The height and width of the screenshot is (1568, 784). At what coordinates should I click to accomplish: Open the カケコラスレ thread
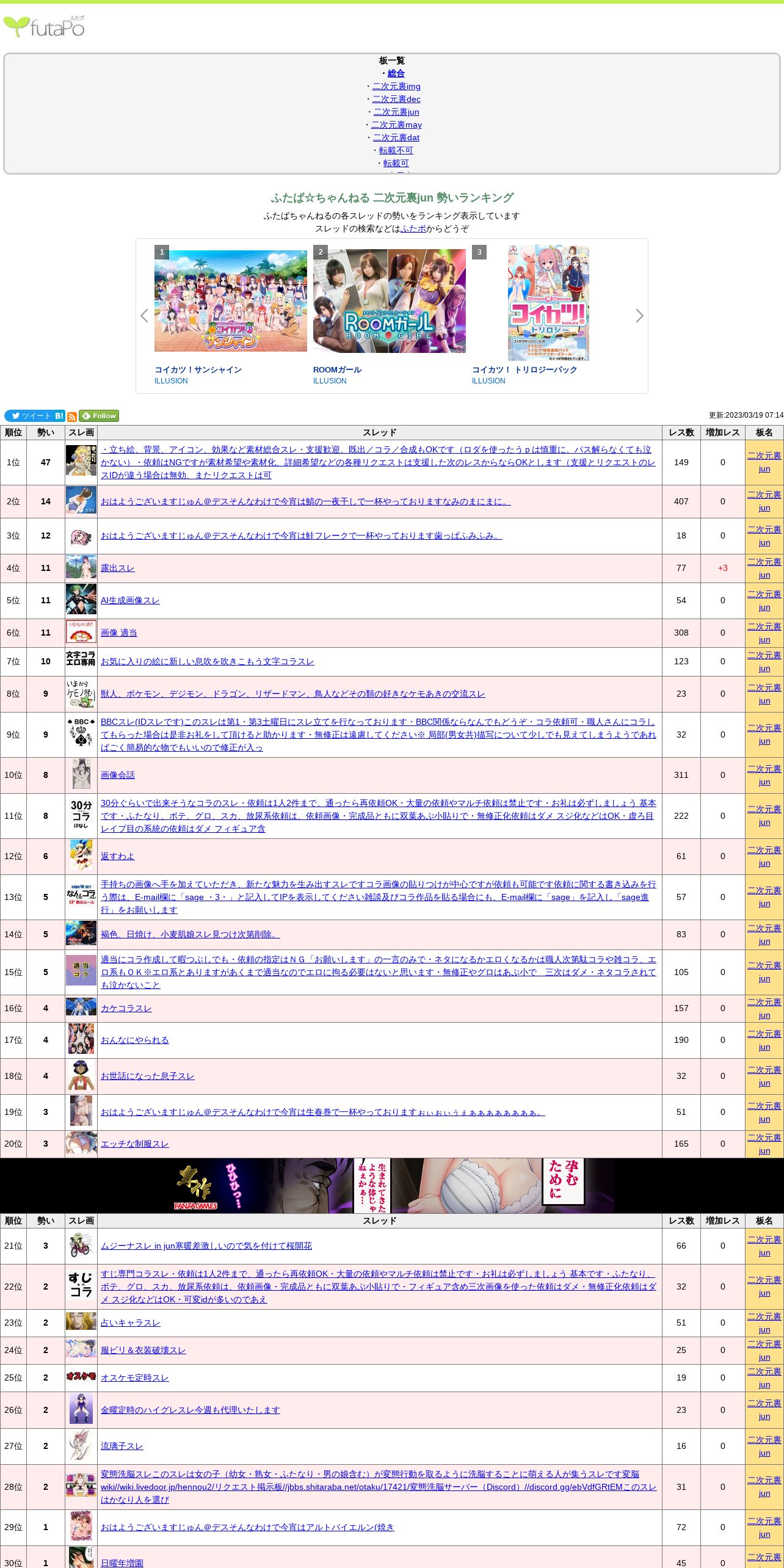click(126, 1008)
